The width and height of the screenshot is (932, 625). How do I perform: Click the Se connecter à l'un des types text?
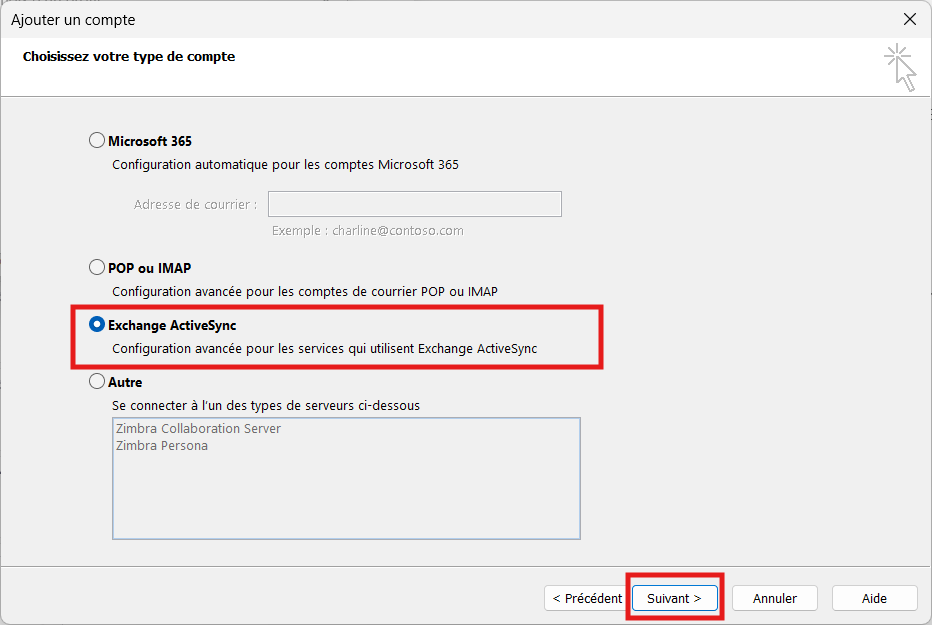point(266,406)
